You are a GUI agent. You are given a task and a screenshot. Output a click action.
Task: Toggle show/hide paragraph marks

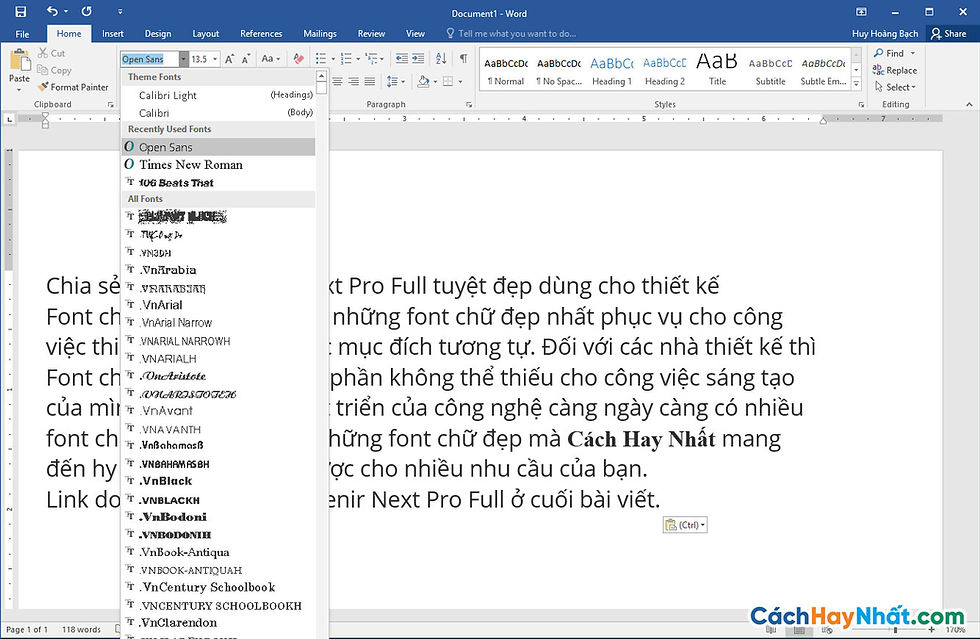(464, 59)
